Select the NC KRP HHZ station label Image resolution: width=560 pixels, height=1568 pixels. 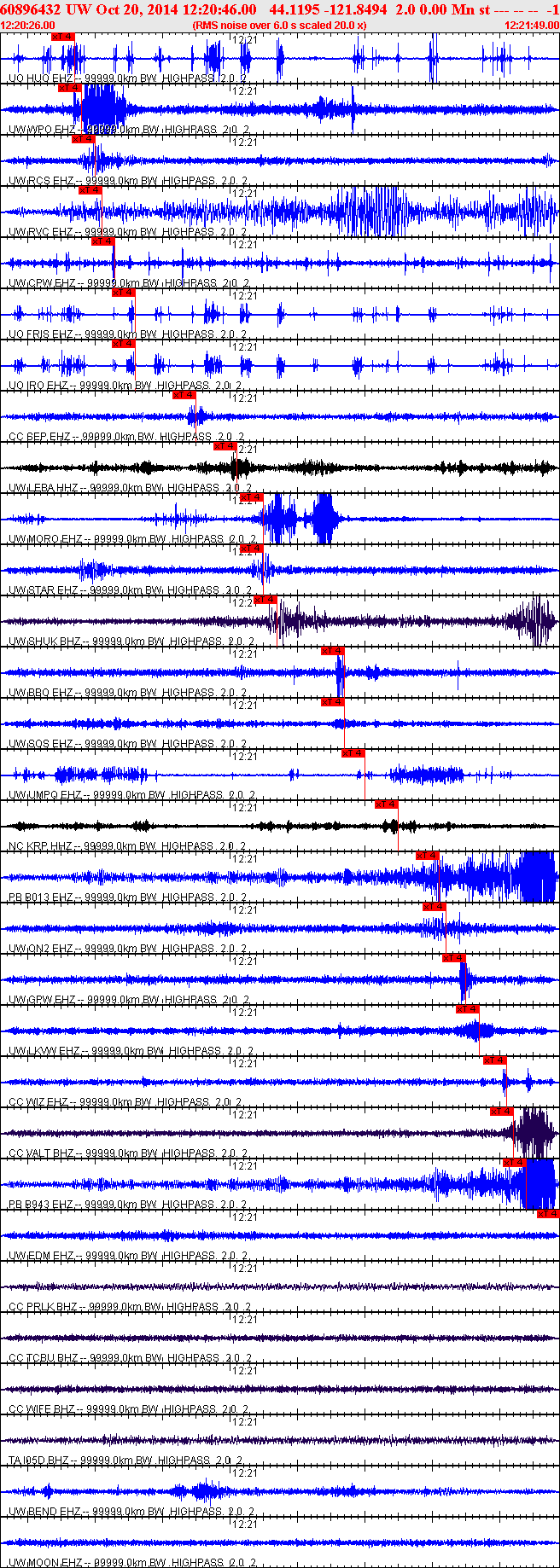40,846
